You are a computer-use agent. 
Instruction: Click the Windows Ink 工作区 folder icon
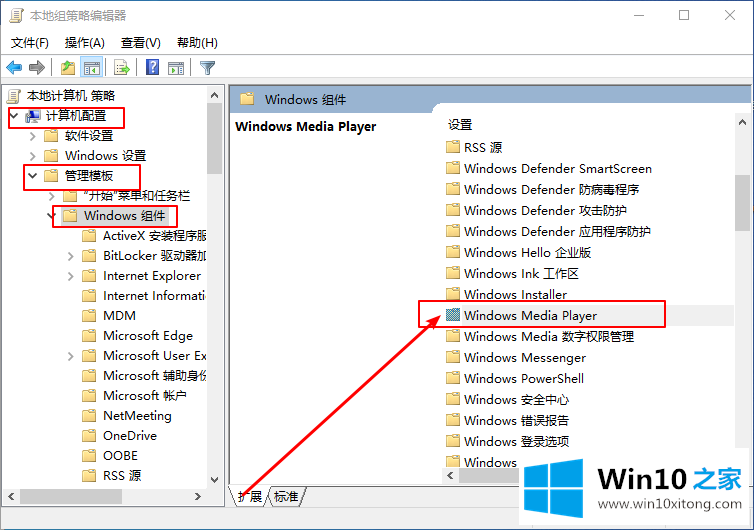point(452,273)
